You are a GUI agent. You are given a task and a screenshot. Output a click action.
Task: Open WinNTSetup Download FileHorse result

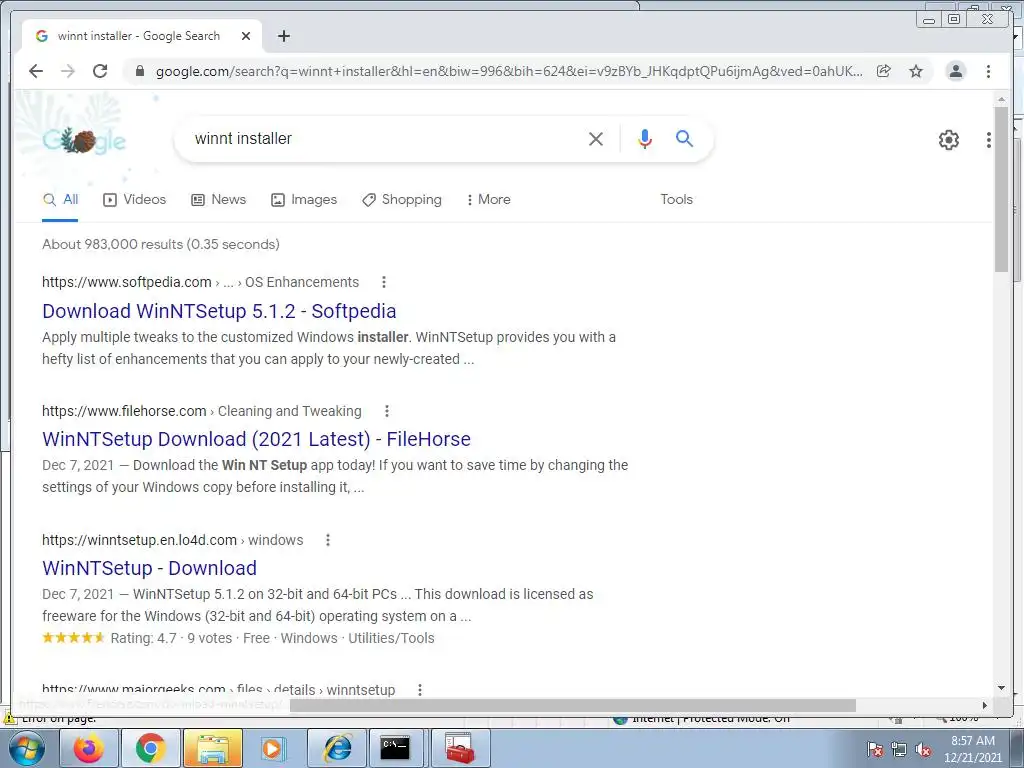[256, 439]
